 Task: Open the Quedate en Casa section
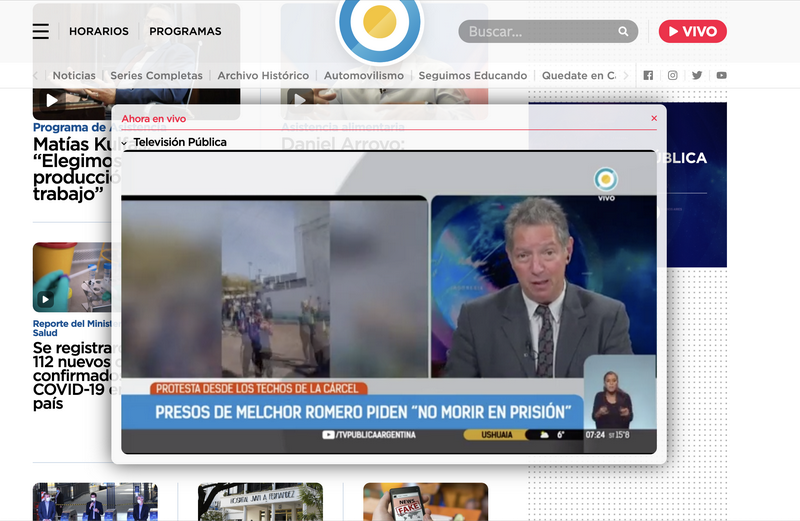pos(579,76)
